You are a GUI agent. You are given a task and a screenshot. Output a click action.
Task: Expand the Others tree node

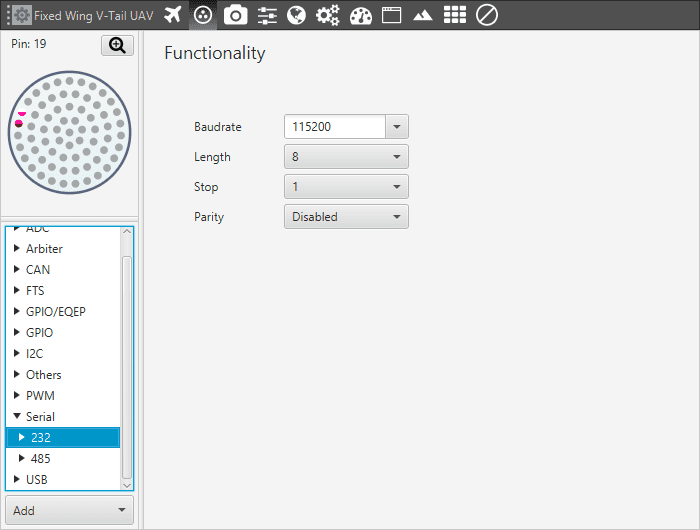pos(17,374)
